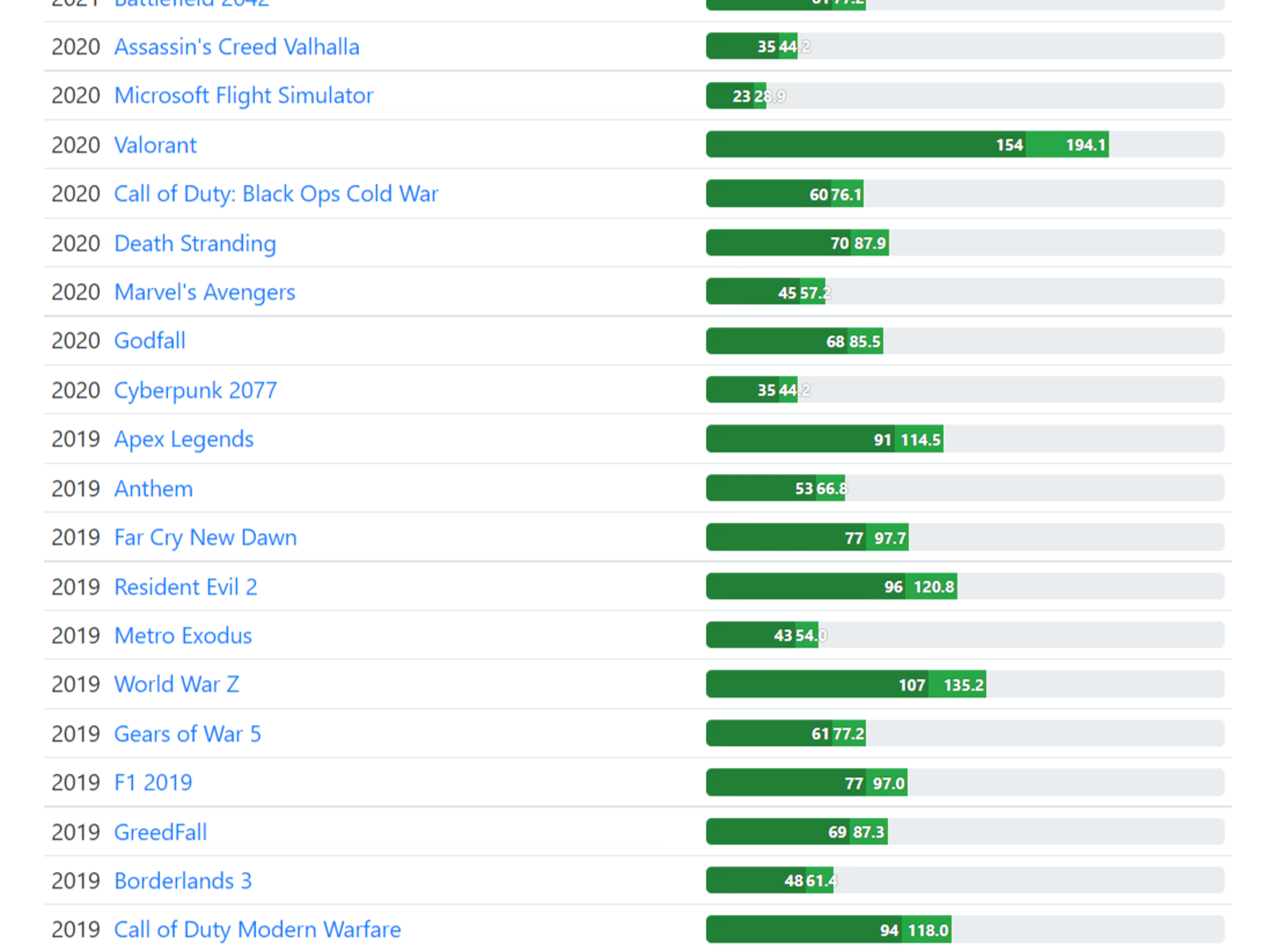Select the "35" value in Assassin's Creed Valhalla's bar
This screenshot has height=952, width=1270.
(x=766, y=46)
